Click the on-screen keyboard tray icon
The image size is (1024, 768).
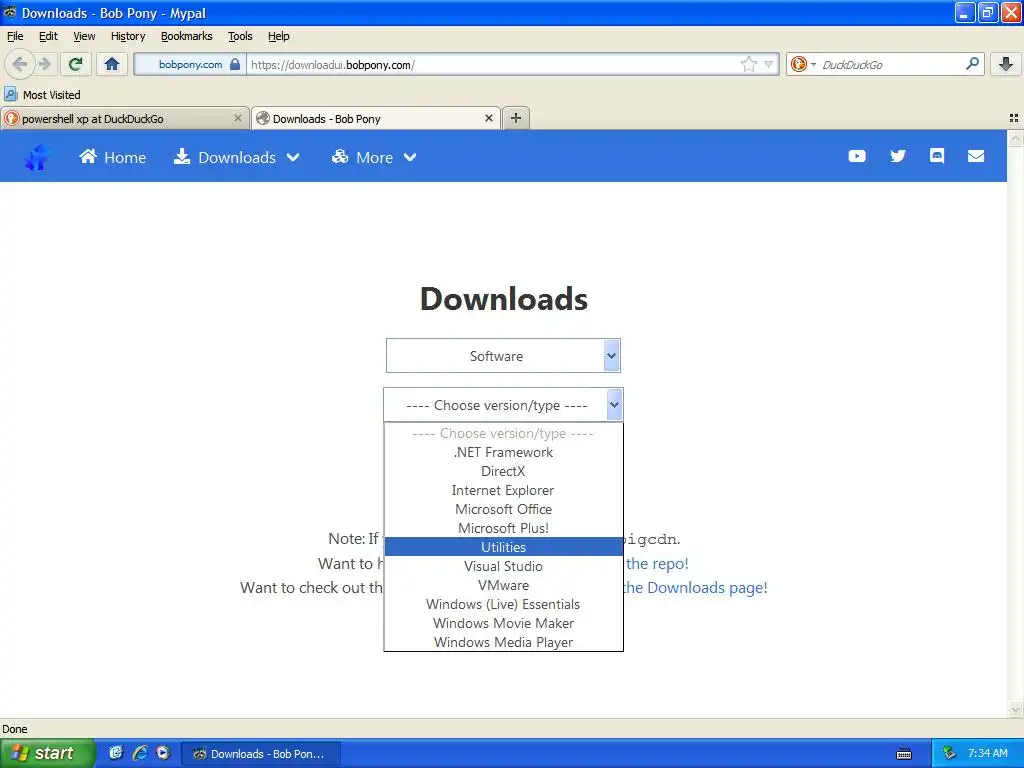904,754
